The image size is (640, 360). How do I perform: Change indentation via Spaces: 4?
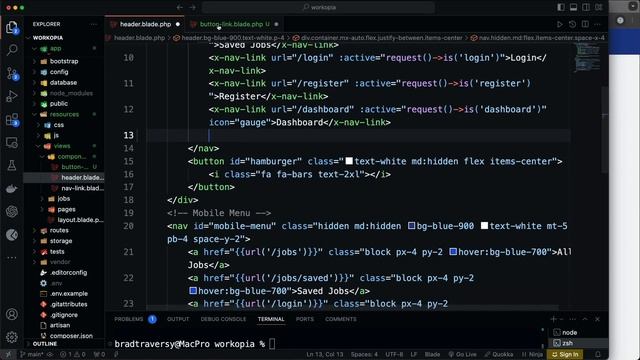tap(364, 354)
